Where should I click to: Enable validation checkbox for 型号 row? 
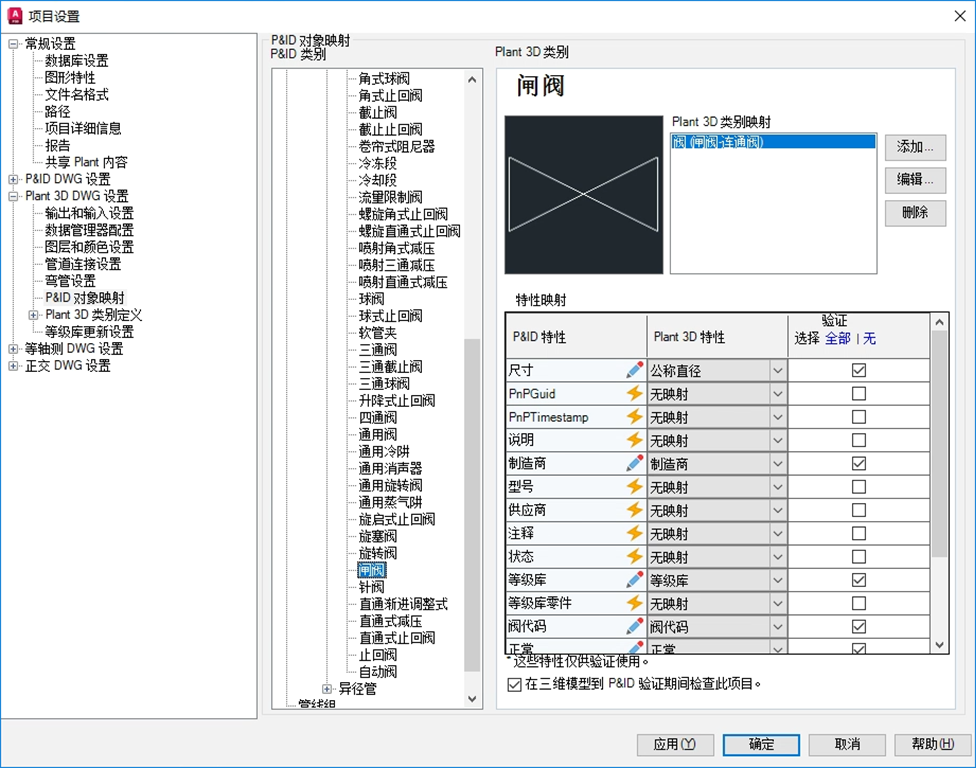click(858, 487)
